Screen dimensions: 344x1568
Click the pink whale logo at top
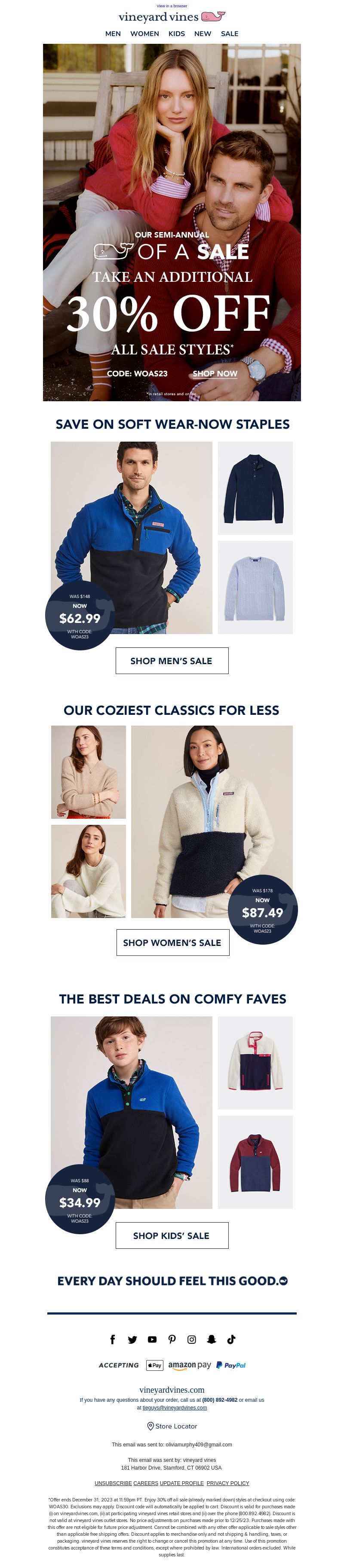(x=213, y=16)
